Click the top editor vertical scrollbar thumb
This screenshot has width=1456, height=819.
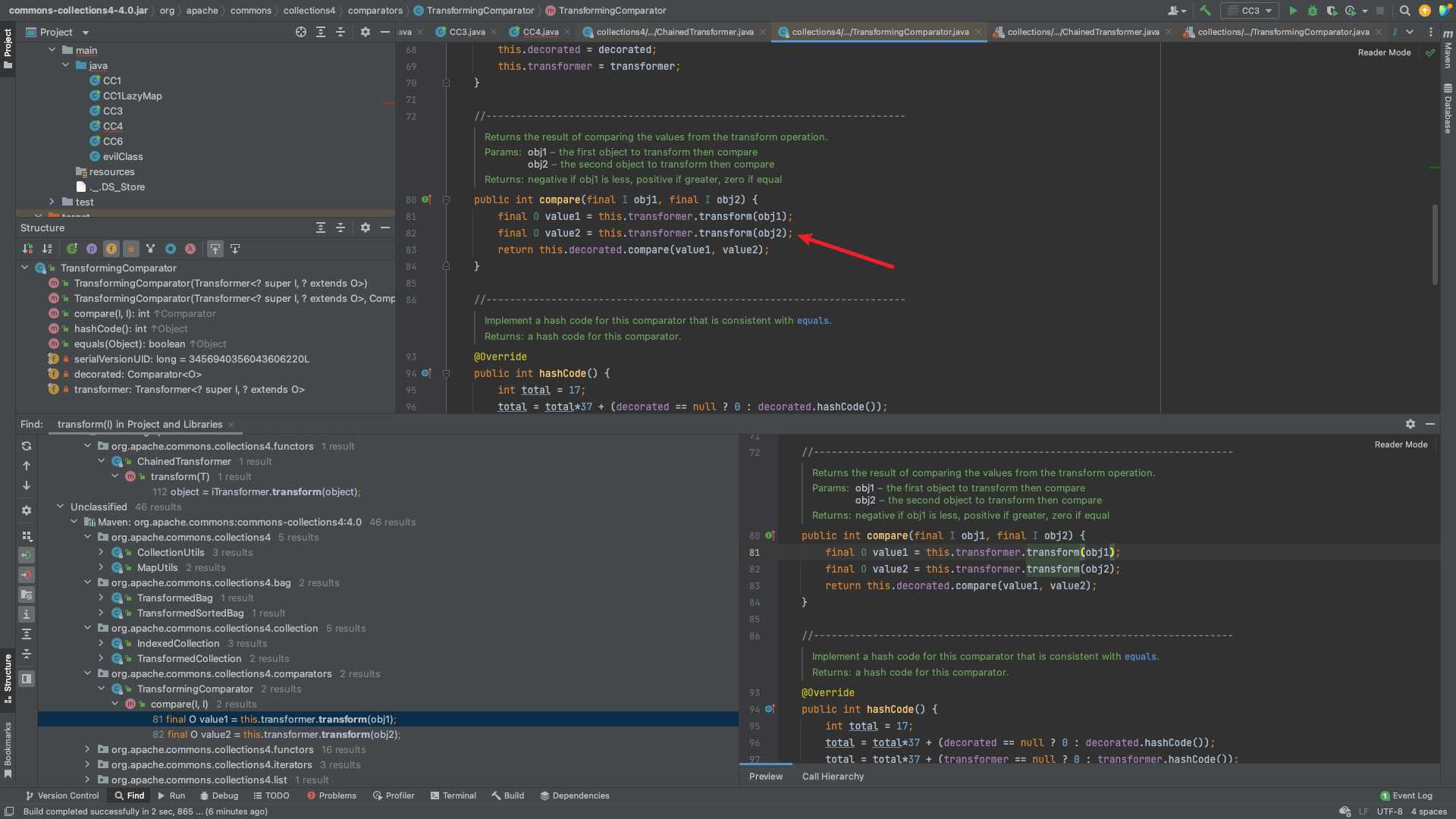[1435, 244]
